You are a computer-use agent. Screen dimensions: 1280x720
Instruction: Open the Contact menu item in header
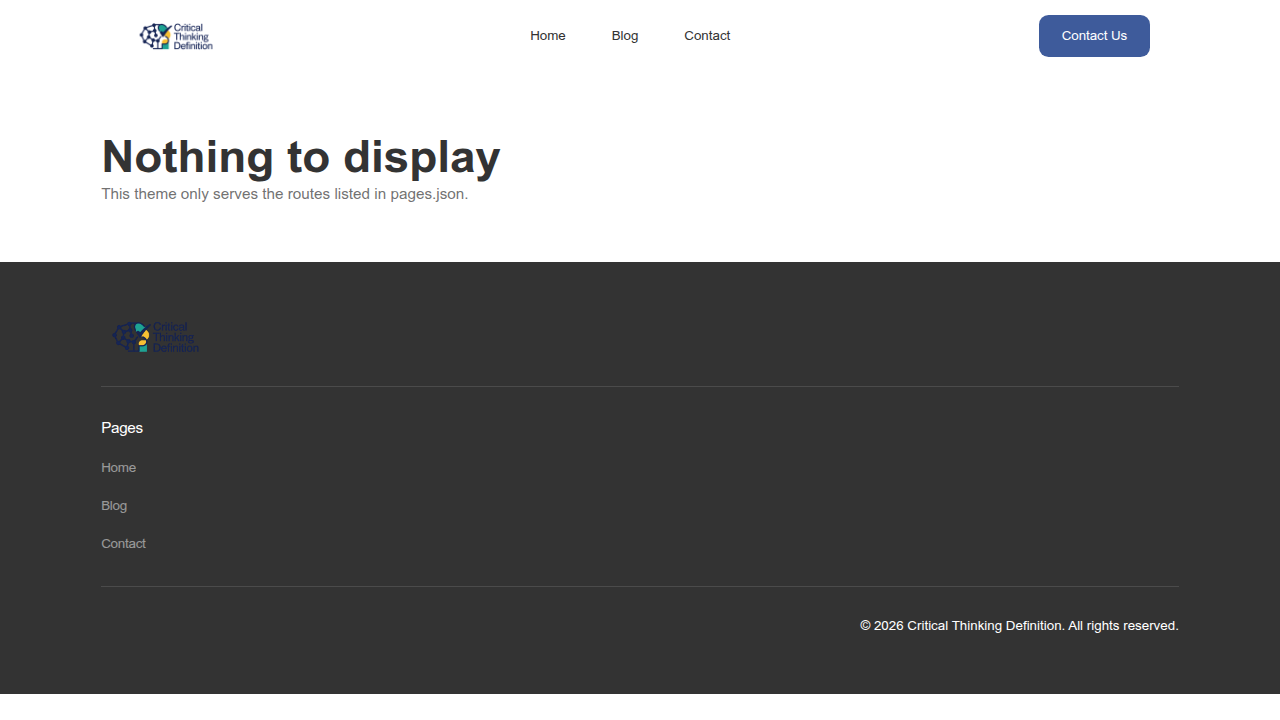click(x=707, y=36)
